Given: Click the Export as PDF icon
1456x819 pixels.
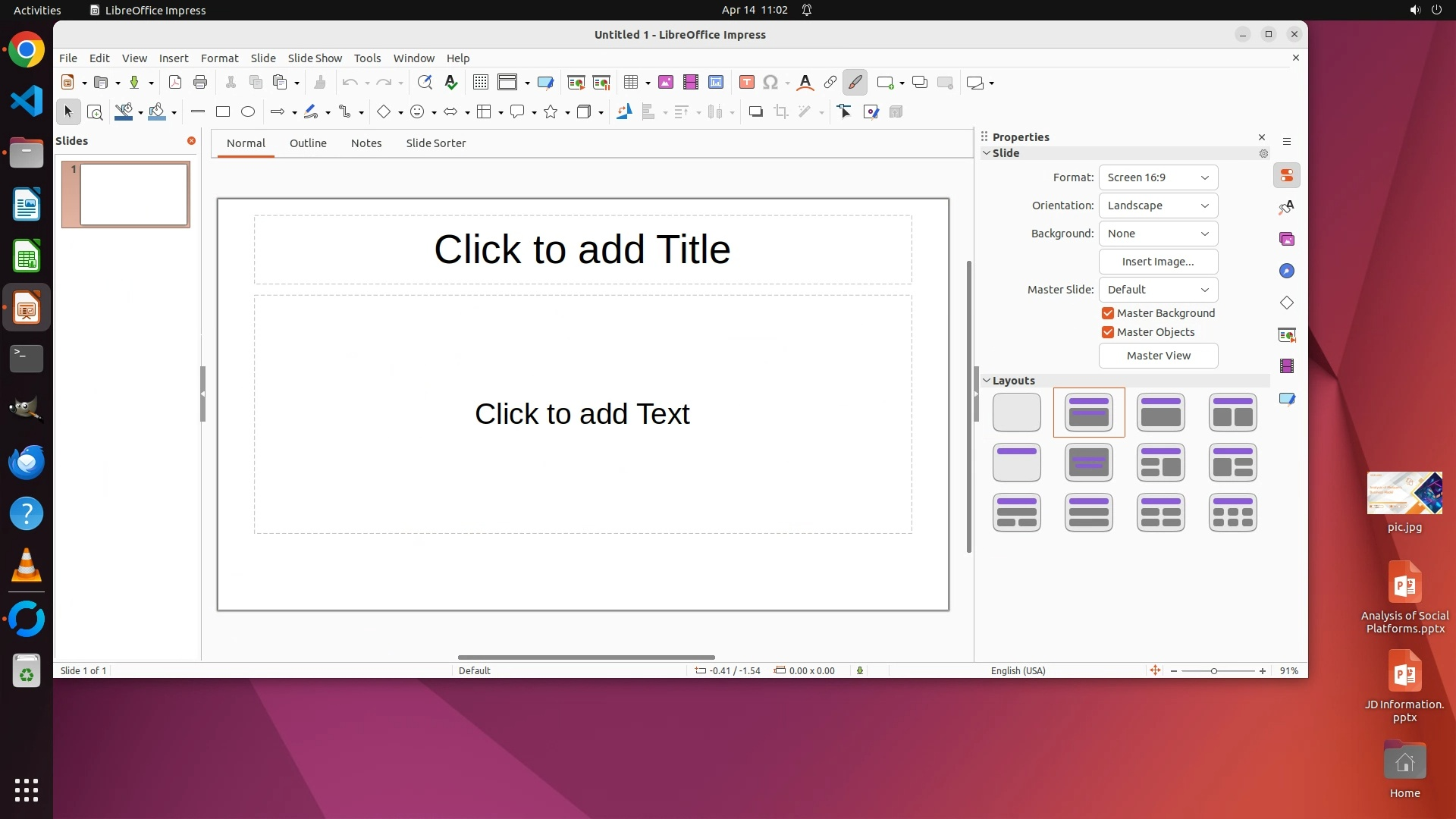Looking at the screenshot, I should click(x=175, y=83).
